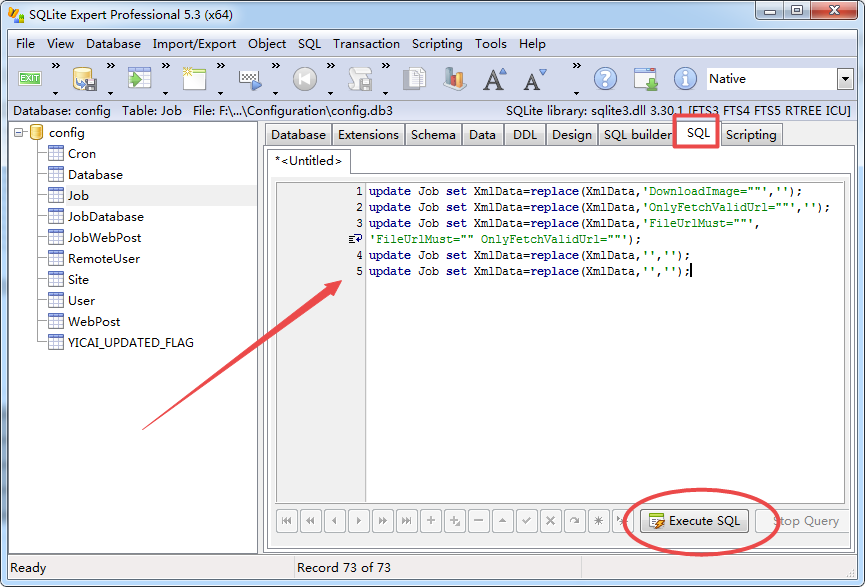
Task: Click the new table toolbar icon
Action: (194, 79)
